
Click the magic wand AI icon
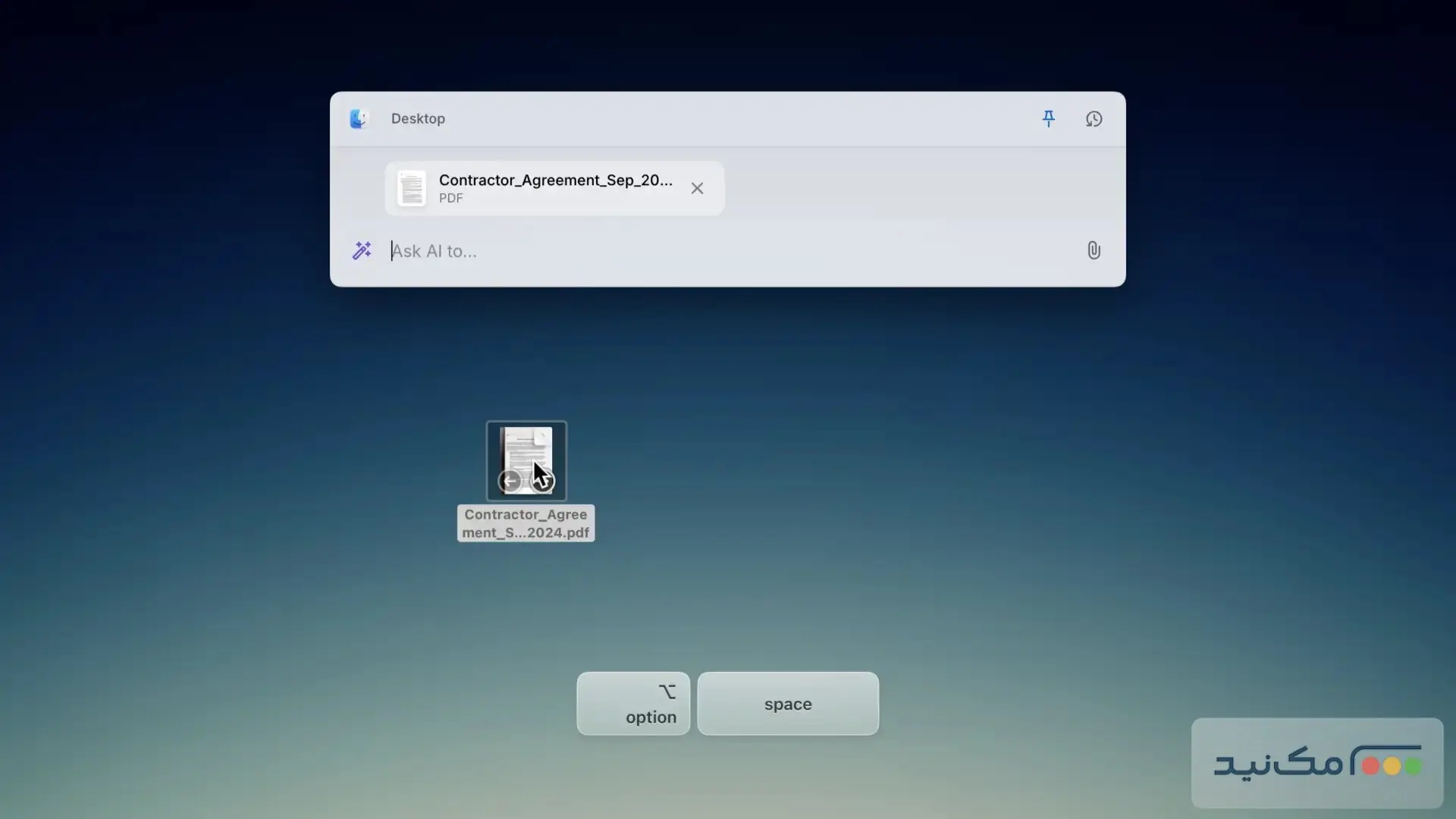pos(362,251)
